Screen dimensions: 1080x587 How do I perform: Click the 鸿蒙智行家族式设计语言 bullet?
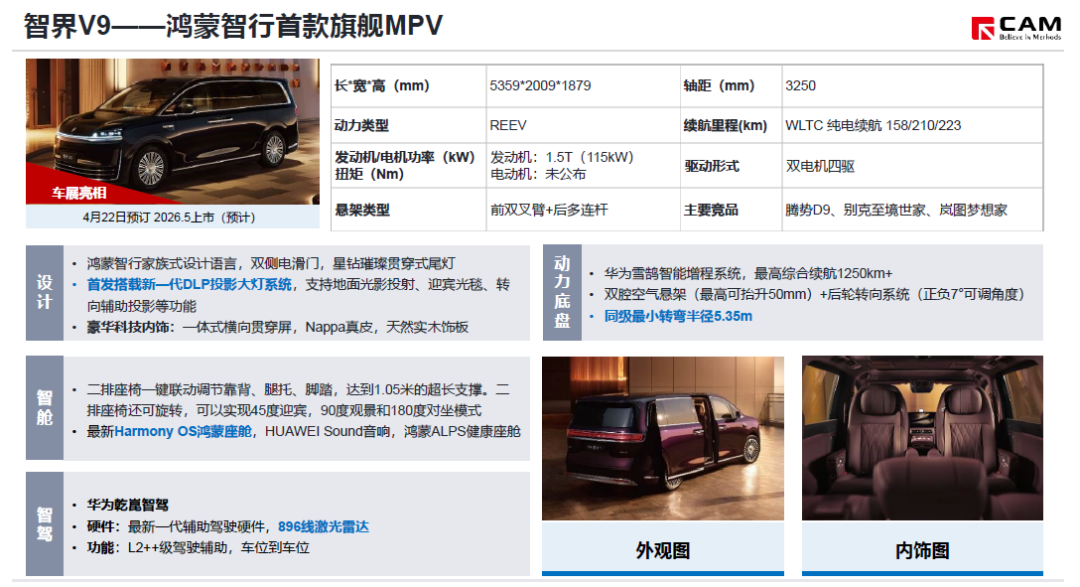pyautogui.click(x=271, y=263)
